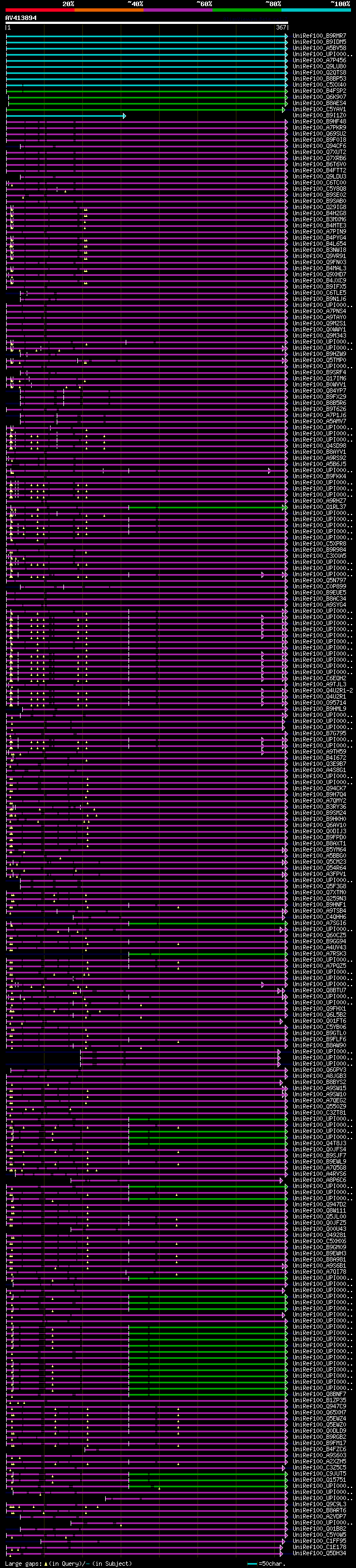Click the last label UniRef100_Q5DH34
Screen dimensions: 356x1568
pos(319,1553)
